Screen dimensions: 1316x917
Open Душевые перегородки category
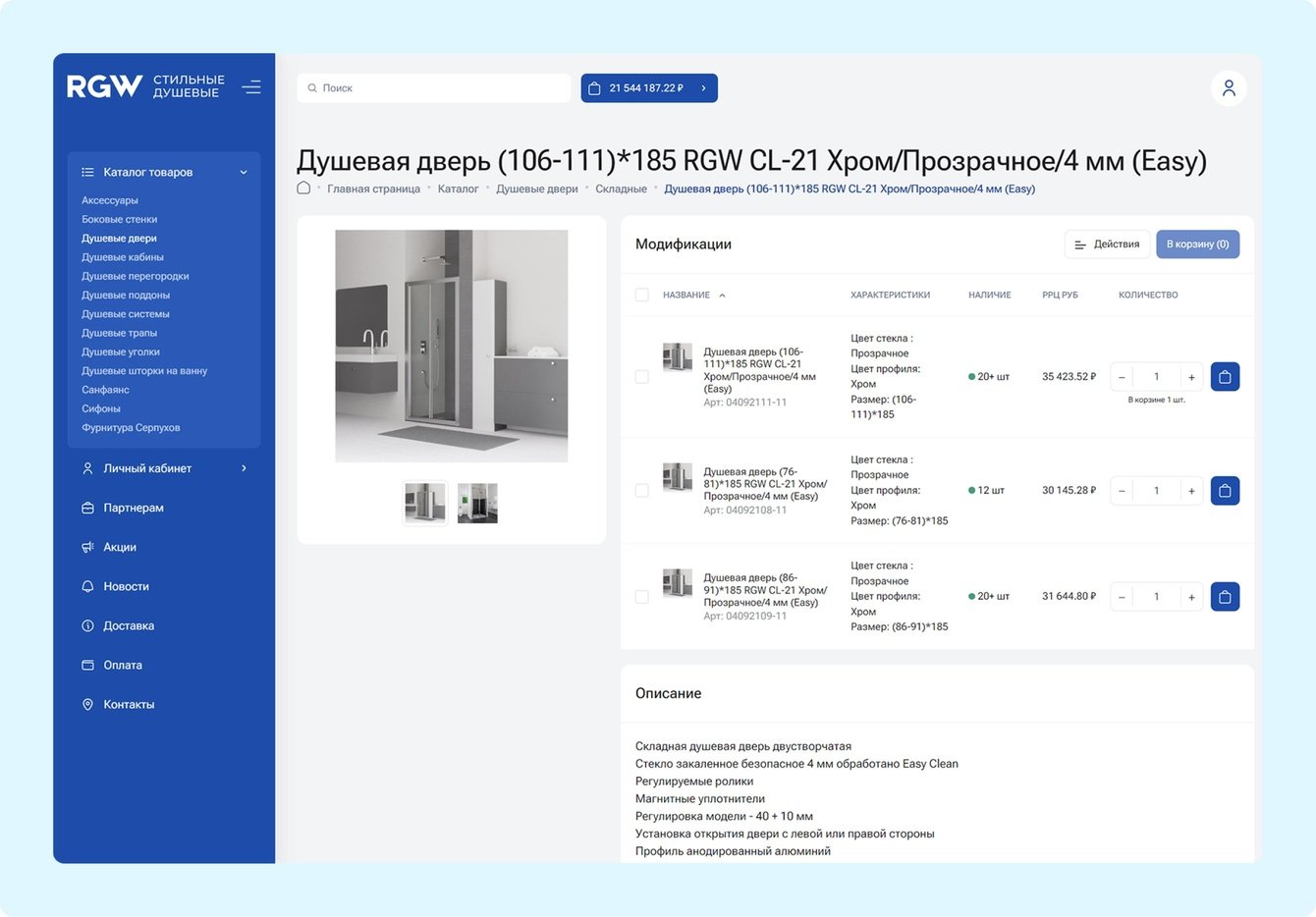(136, 276)
